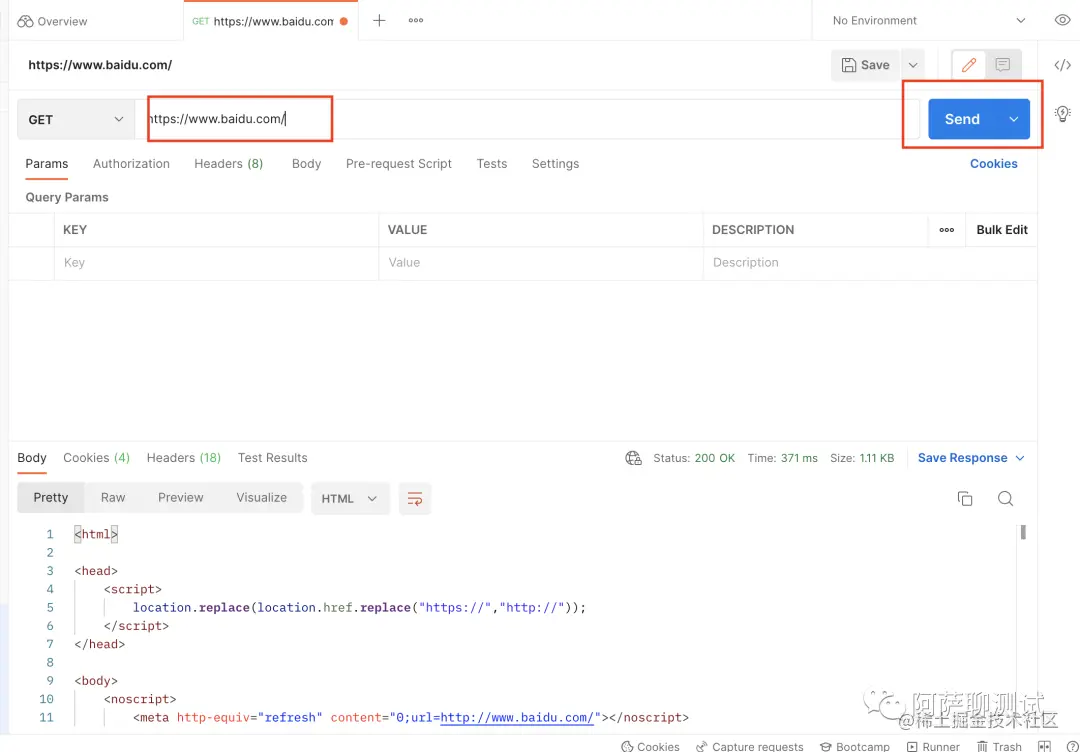This screenshot has height=752, width=1080.
Task: Click the blue Send button
Action: pos(962,119)
